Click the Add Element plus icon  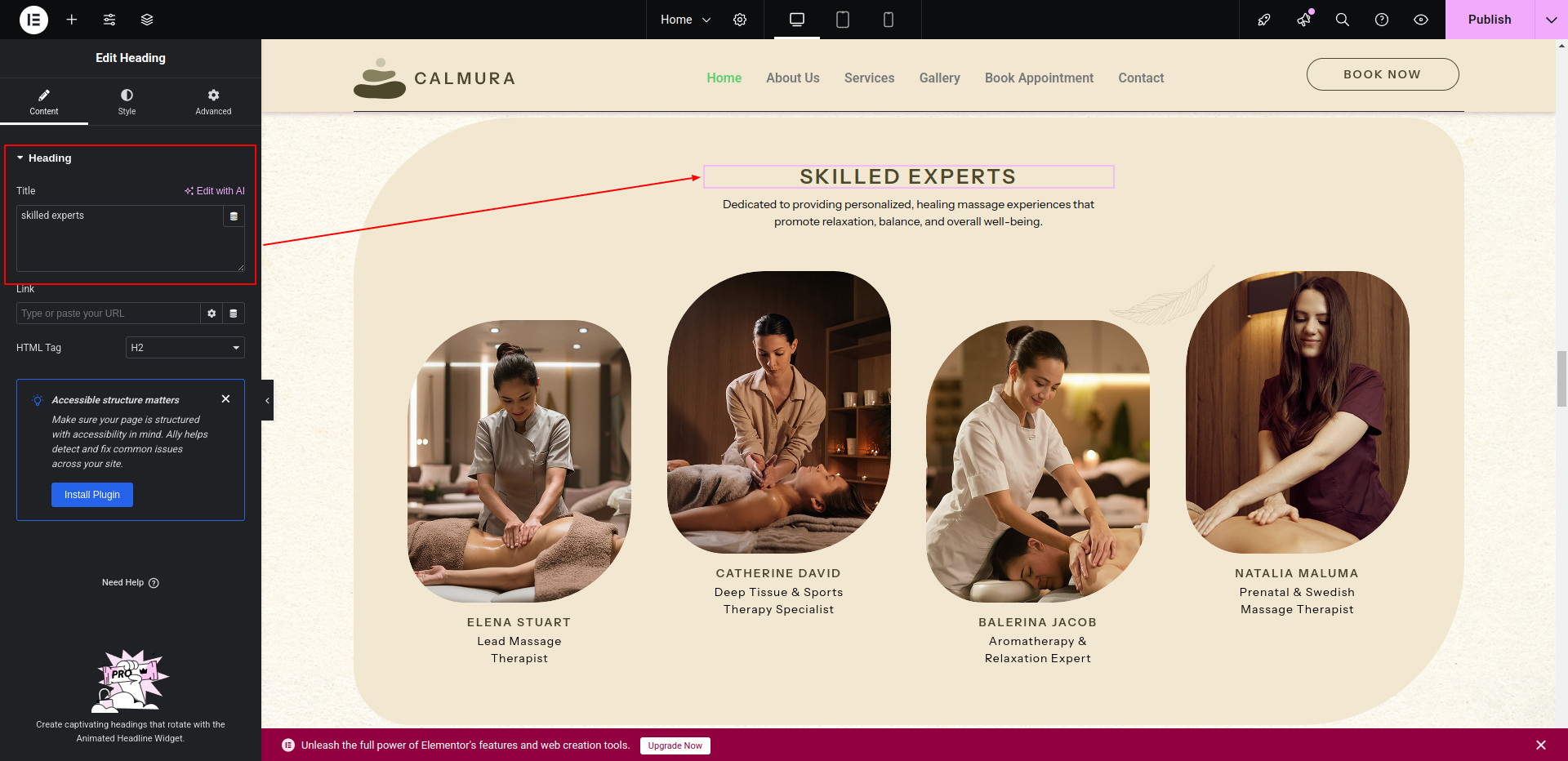(72, 20)
